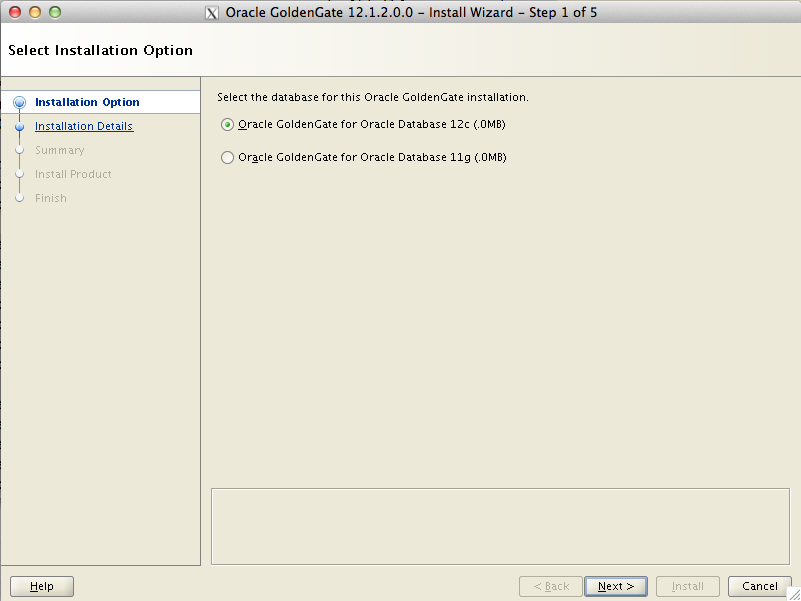Close the Install Wizard window
Image resolution: width=801 pixels, height=601 pixels.
click(x=15, y=12)
